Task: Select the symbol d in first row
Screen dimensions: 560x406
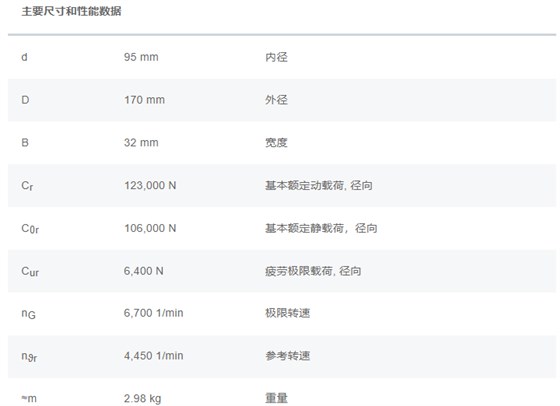Action: 24,57
